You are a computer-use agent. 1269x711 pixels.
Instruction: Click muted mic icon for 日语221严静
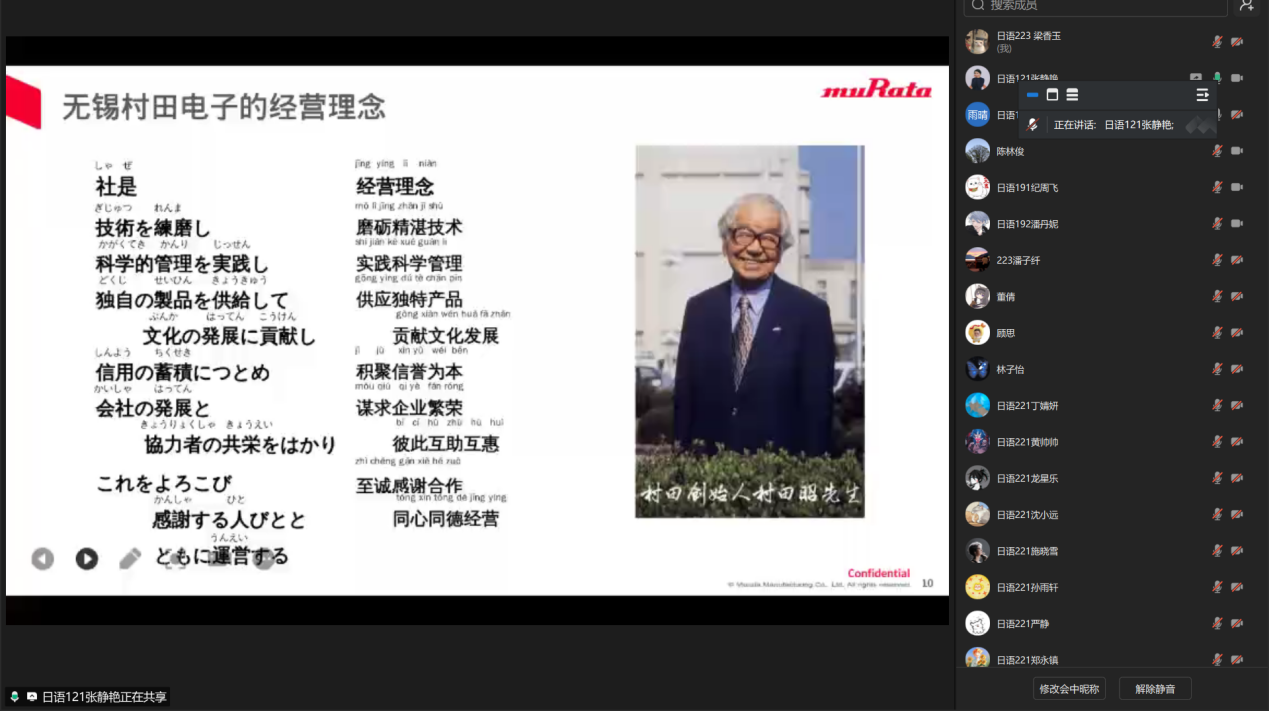coord(1217,623)
